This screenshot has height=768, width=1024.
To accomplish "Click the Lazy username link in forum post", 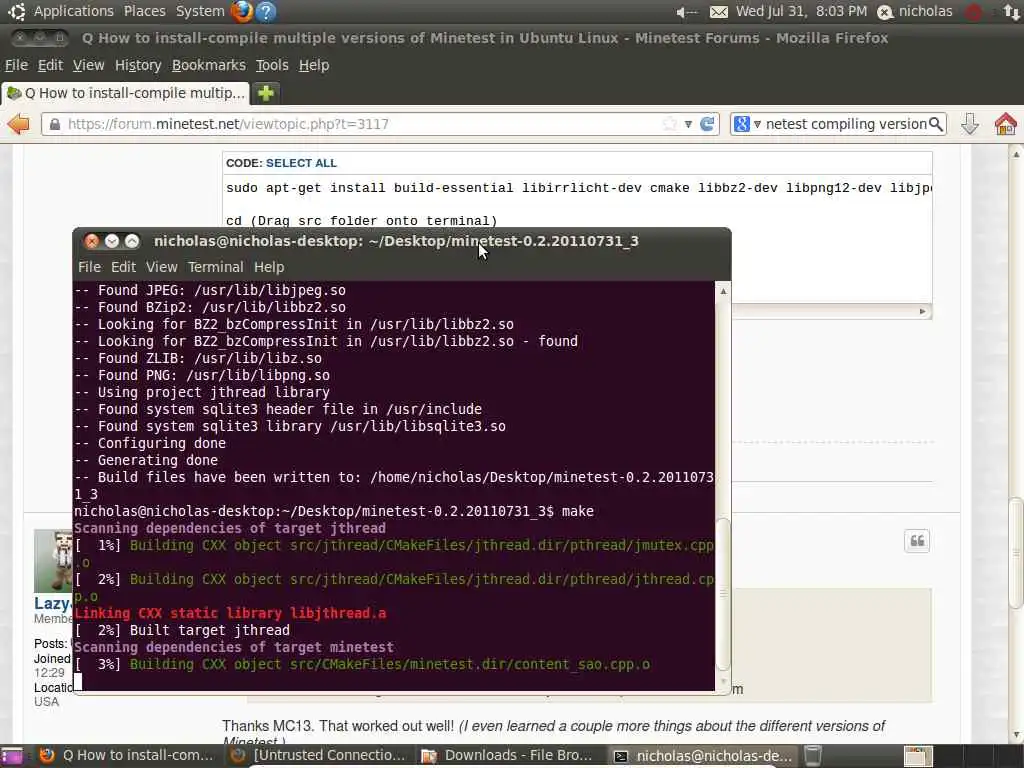I will click(52, 603).
